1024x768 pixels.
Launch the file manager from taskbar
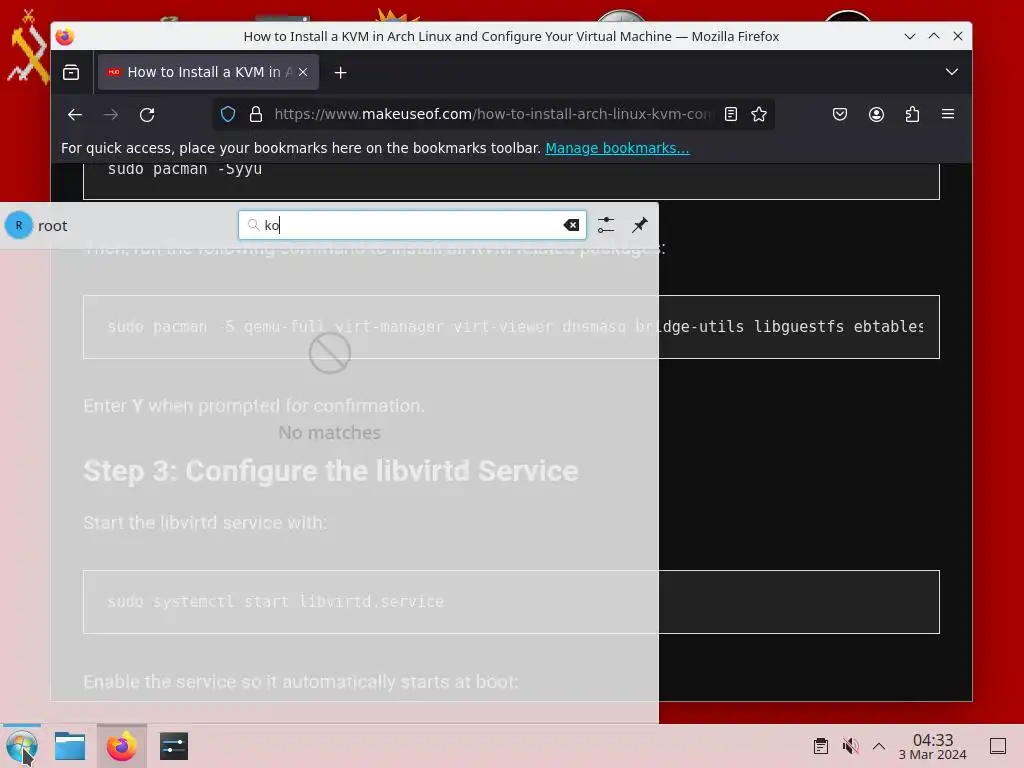coord(70,746)
